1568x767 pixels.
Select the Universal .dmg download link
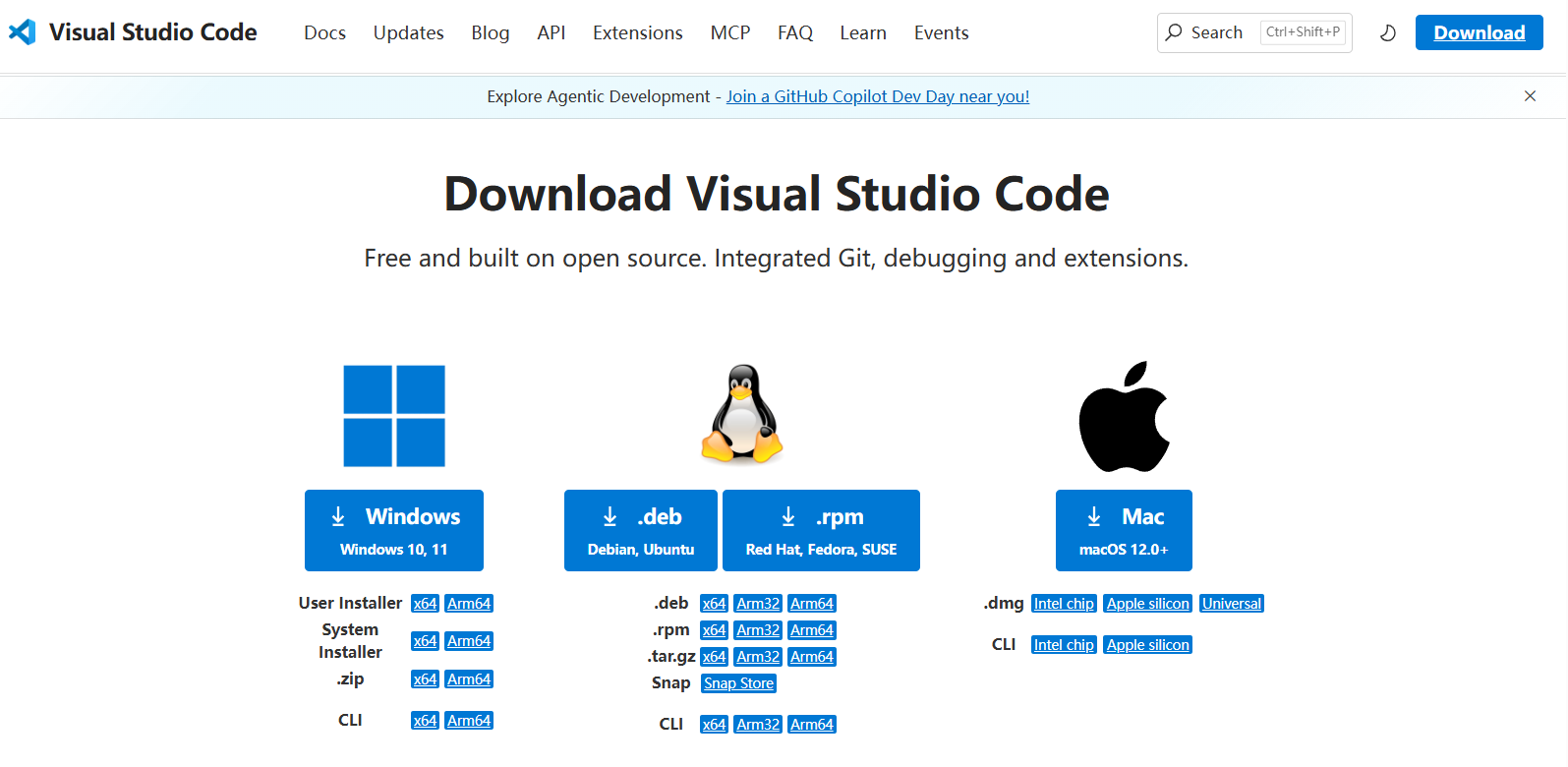(1231, 604)
